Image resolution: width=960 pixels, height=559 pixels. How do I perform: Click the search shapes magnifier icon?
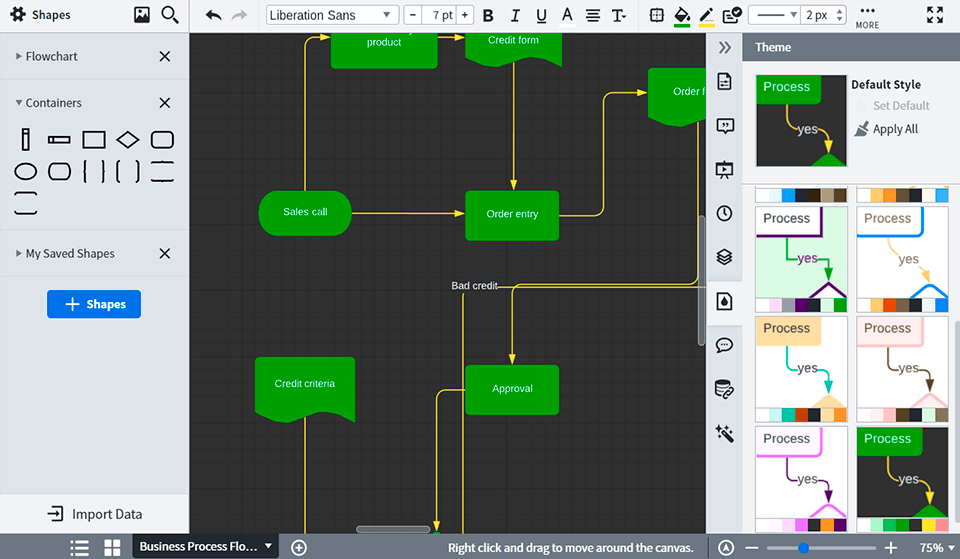pyautogui.click(x=170, y=15)
